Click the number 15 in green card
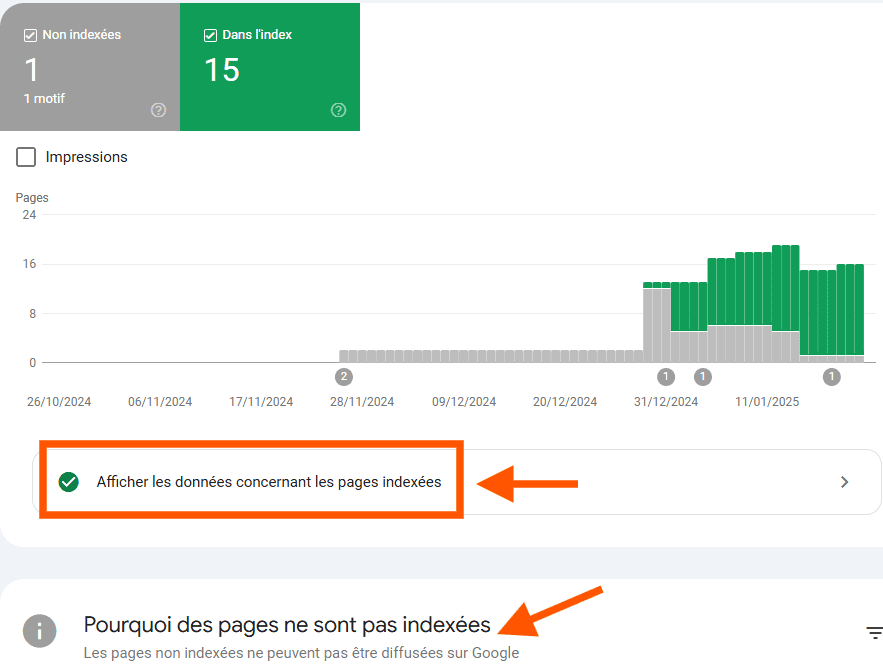 click(x=222, y=70)
